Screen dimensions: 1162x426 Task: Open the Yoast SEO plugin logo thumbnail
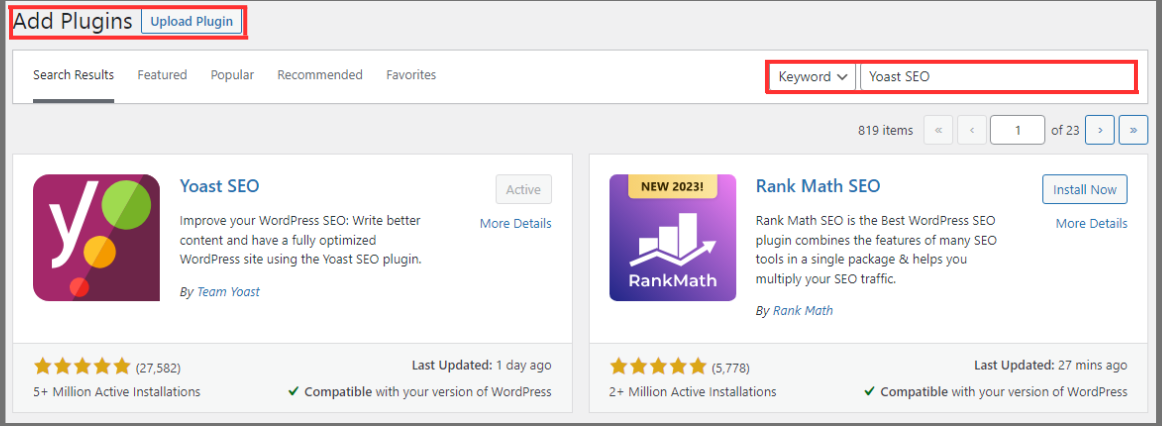pos(96,238)
